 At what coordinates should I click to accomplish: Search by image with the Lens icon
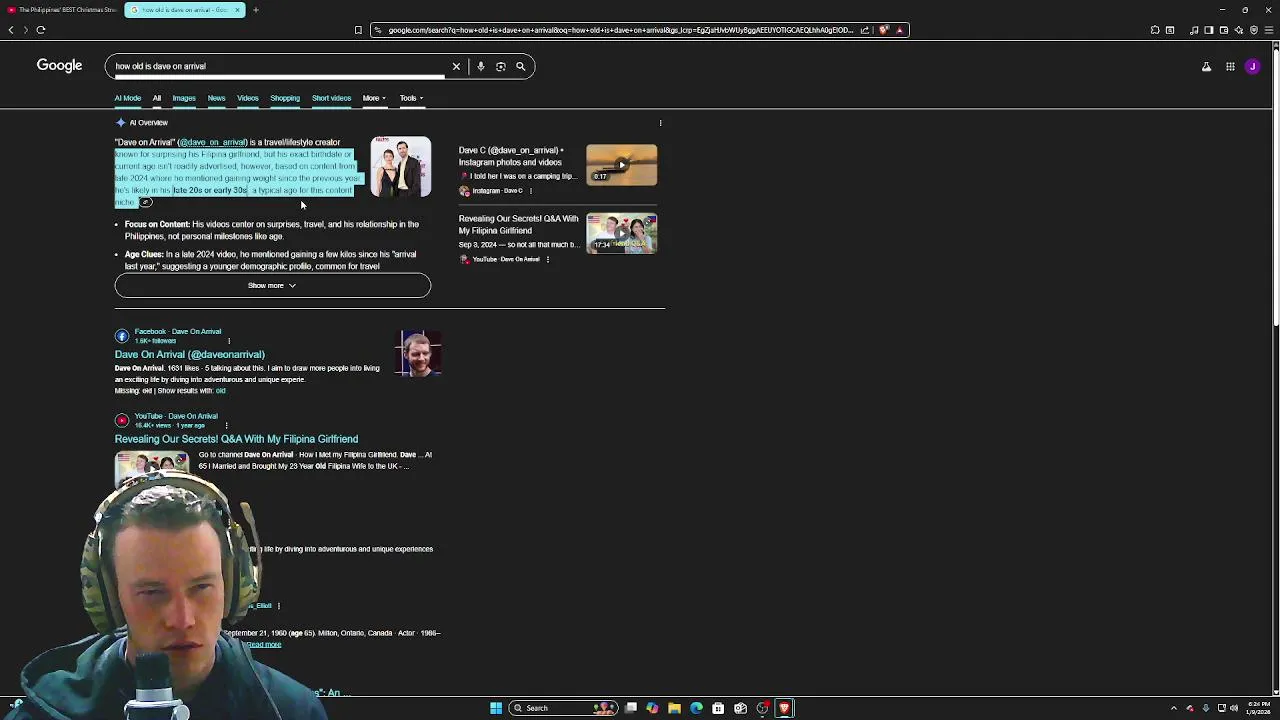coord(501,66)
